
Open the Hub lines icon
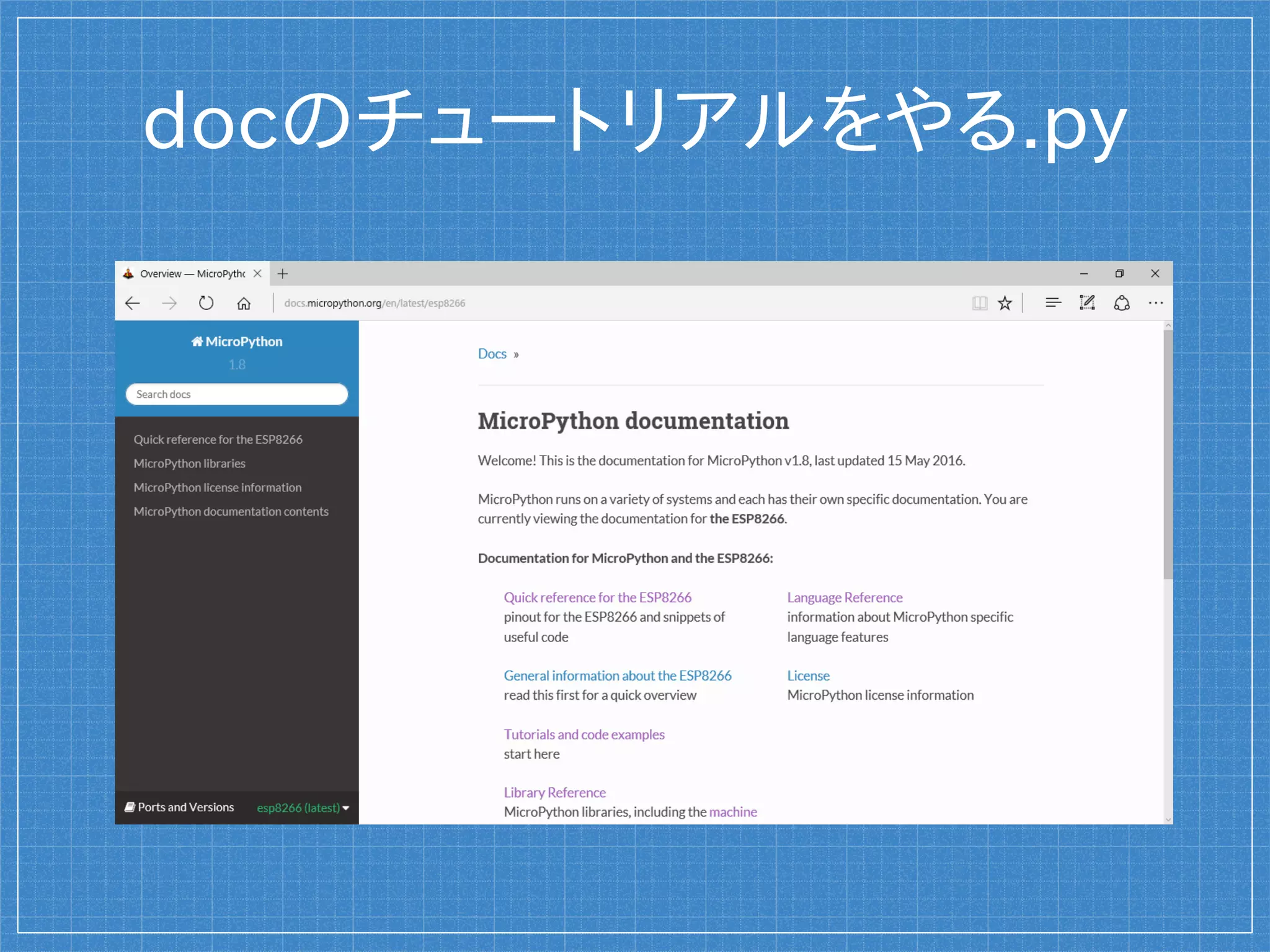coord(1053,303)
